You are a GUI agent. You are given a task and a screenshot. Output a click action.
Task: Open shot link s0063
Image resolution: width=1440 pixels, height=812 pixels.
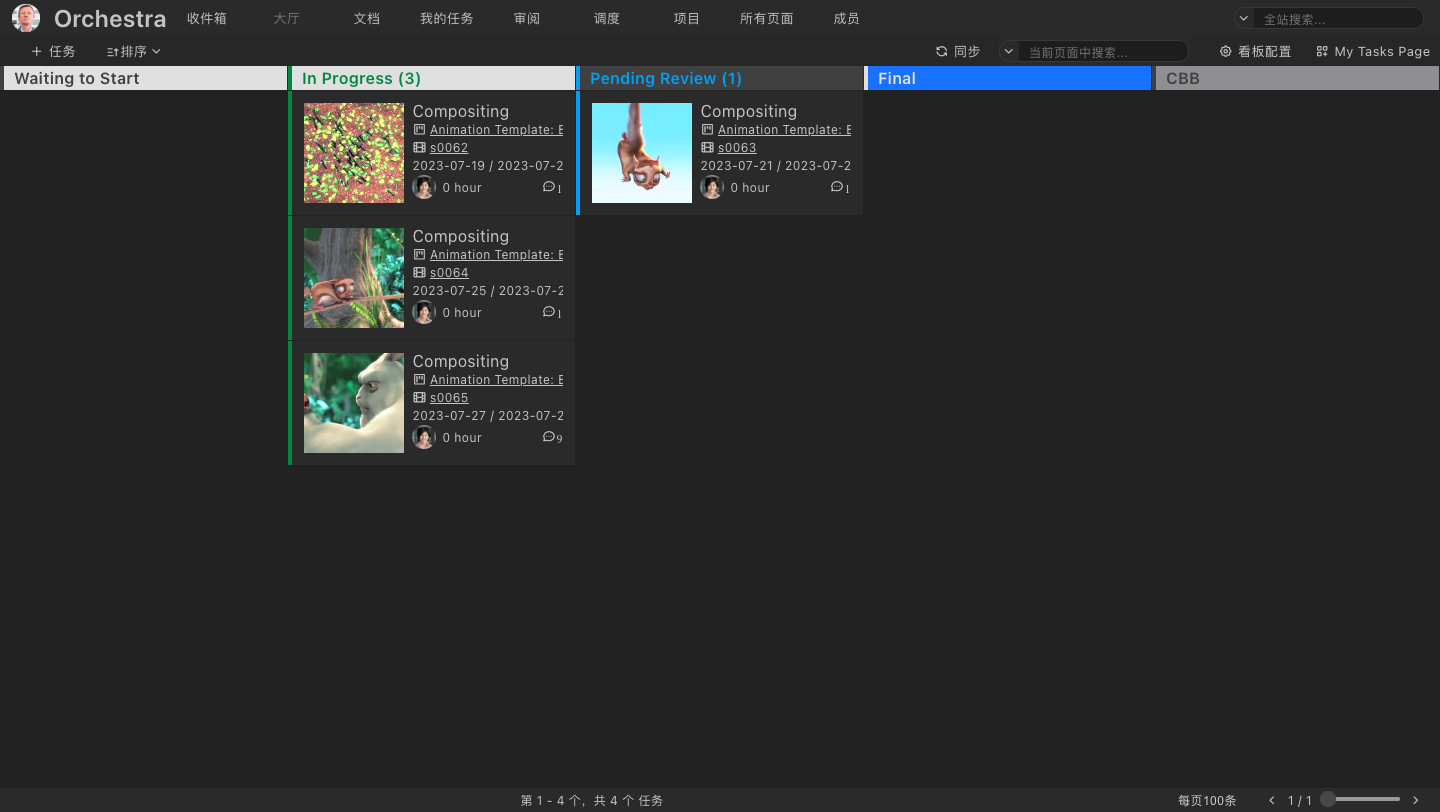click(x=737, y=147)
